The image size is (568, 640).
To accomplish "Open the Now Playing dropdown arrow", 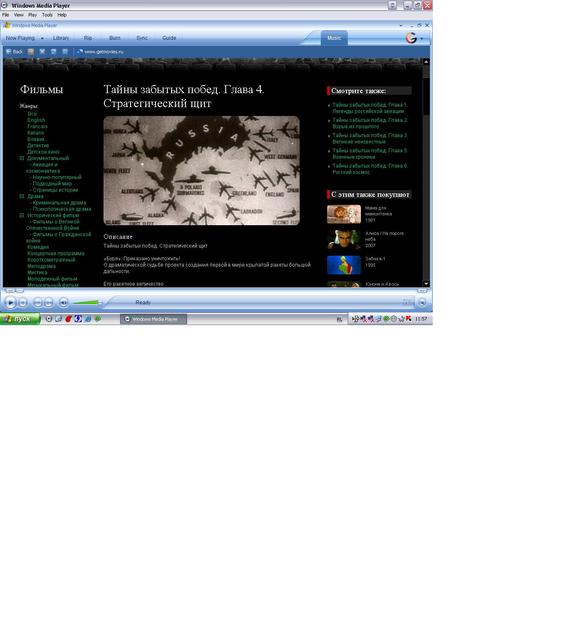I will 42,38.
